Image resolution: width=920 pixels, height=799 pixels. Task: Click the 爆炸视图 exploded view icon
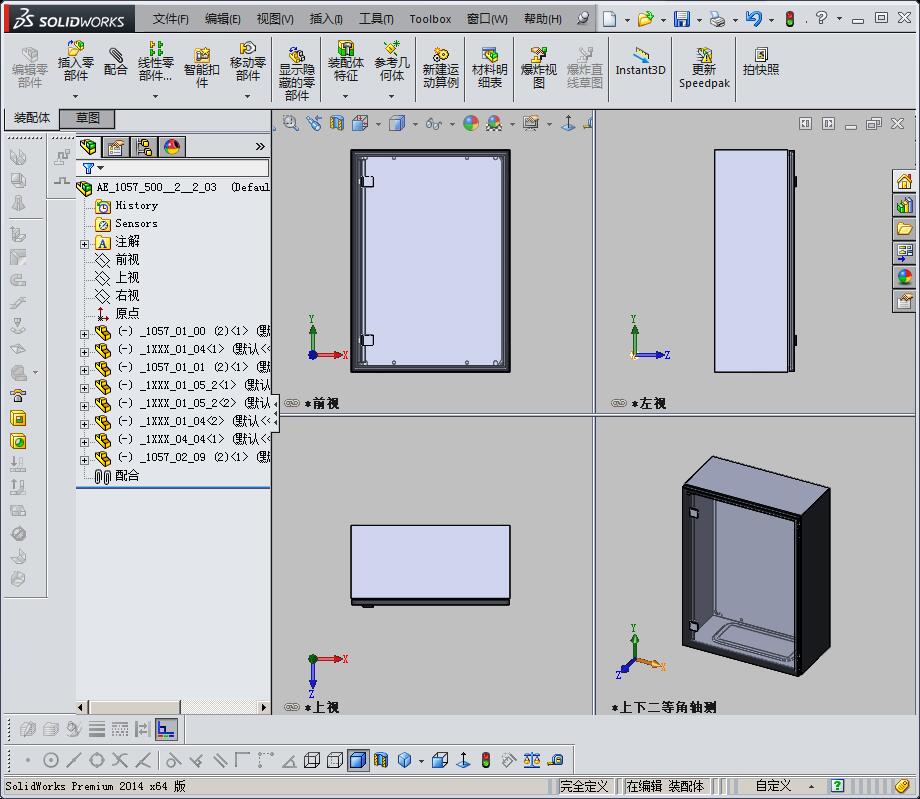(538, 67)
